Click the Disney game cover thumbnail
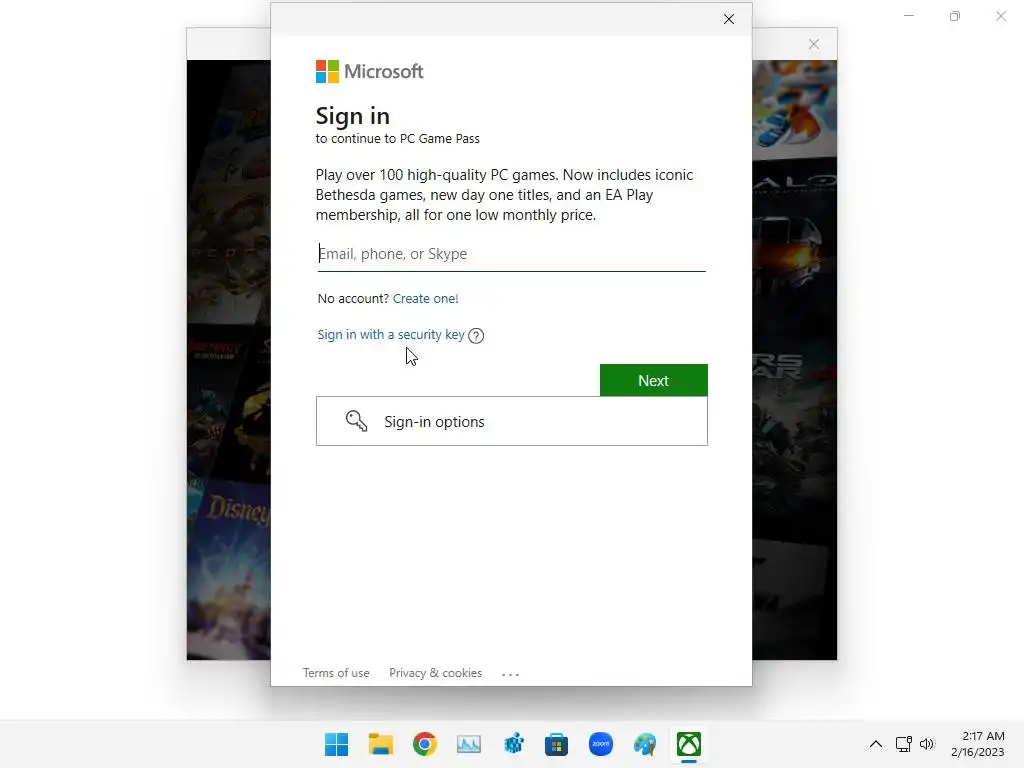 (229, 569)
